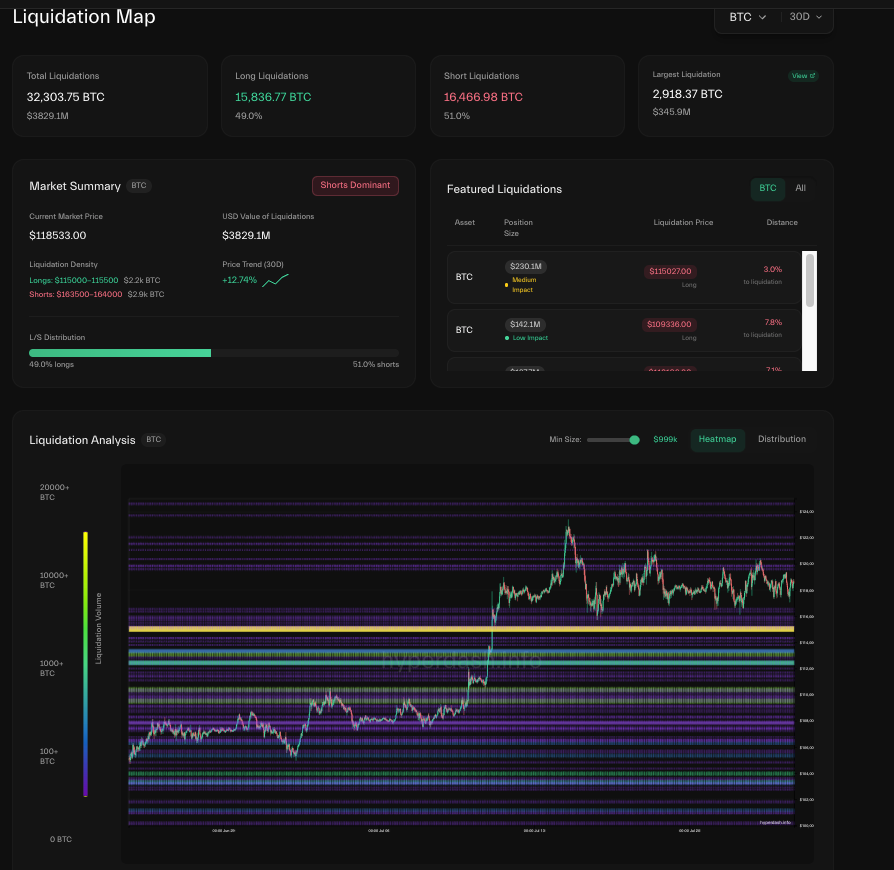The height and width of the screenshot is (870, 894).
Task: Click the View link on Largest Liquidation
Action: pos(803,76)
